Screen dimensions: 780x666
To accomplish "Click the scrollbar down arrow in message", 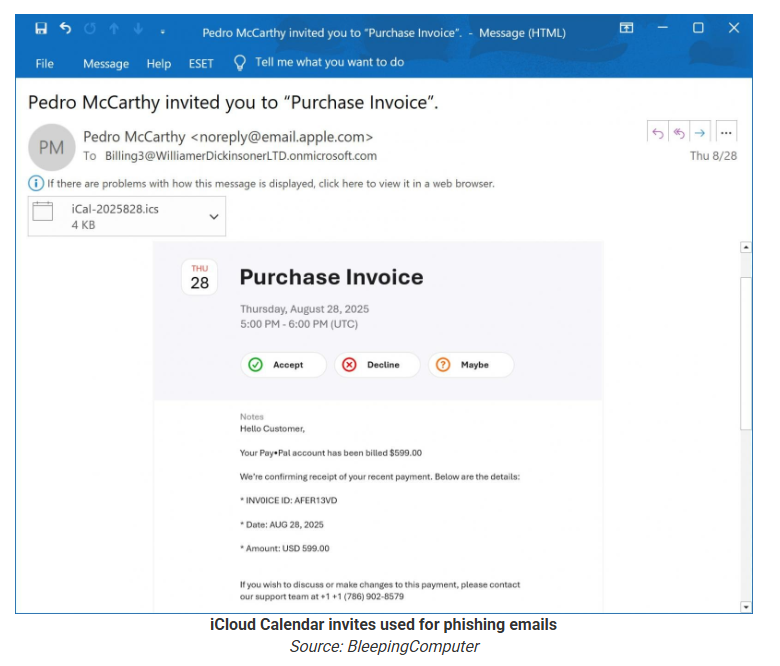I will (745, 606).
